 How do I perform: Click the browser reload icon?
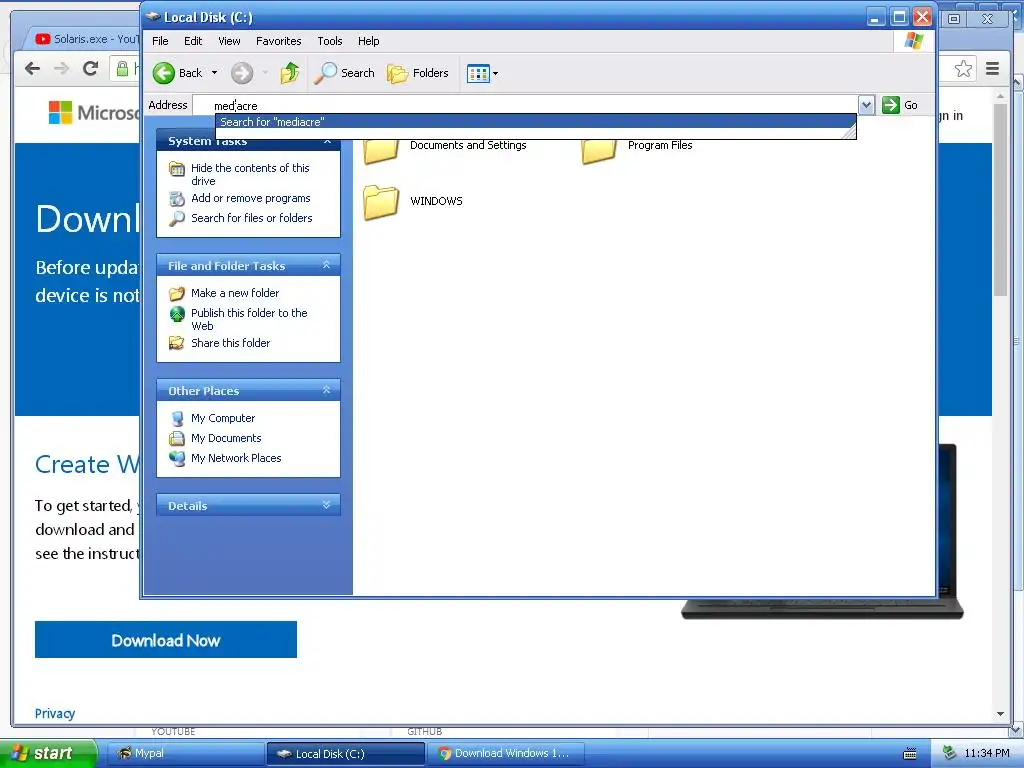pyautogui.click(x=90, y=69)
